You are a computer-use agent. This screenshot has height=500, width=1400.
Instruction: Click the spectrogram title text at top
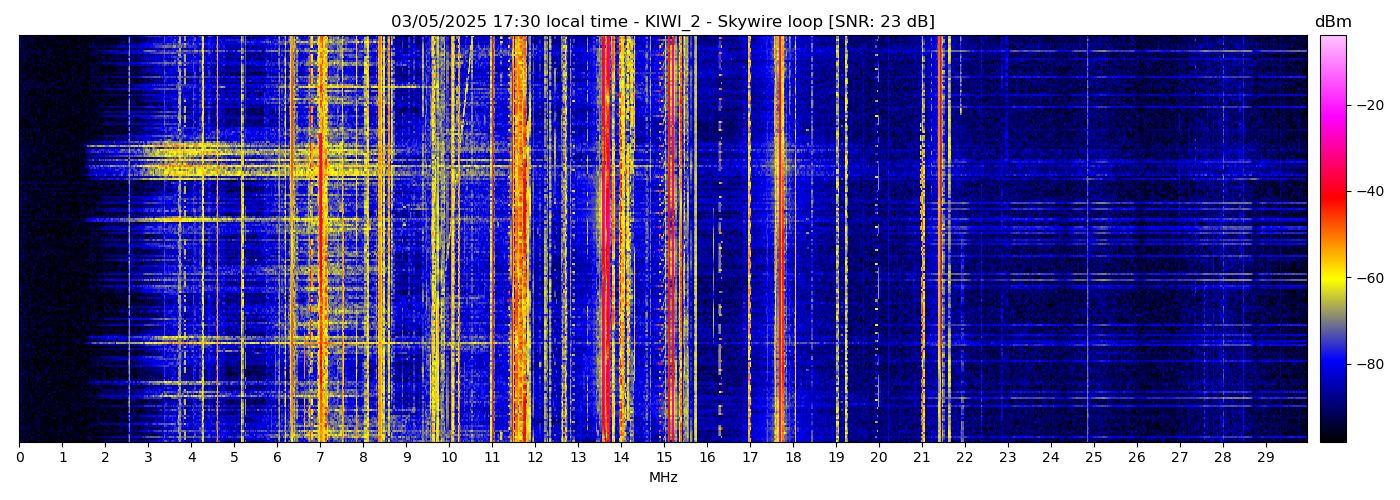662,22
